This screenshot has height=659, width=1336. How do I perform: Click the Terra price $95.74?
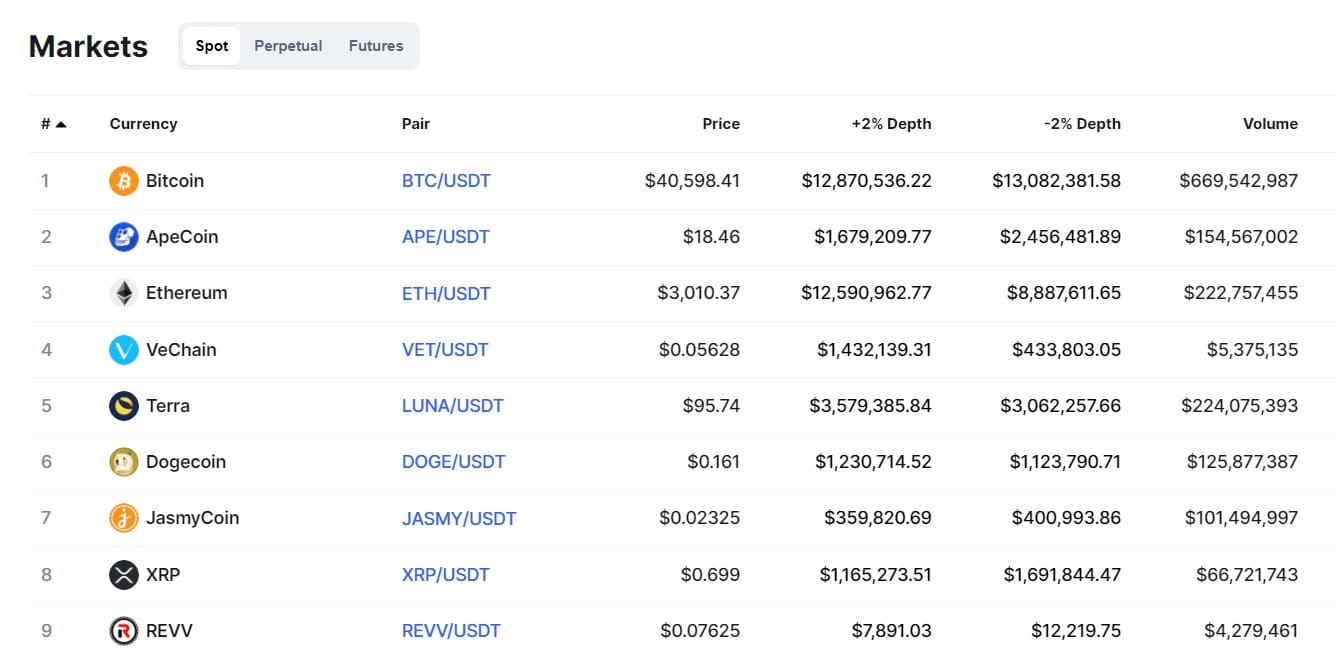[712, 406]
